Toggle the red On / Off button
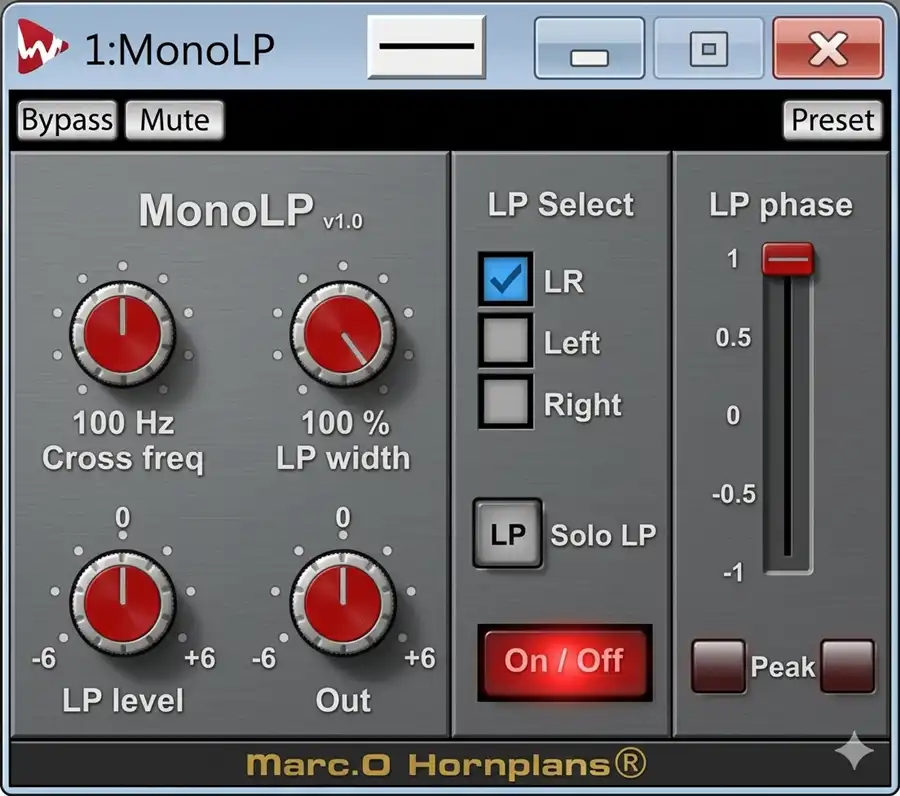This screenshot has height=796, width=900. point(565,662)
